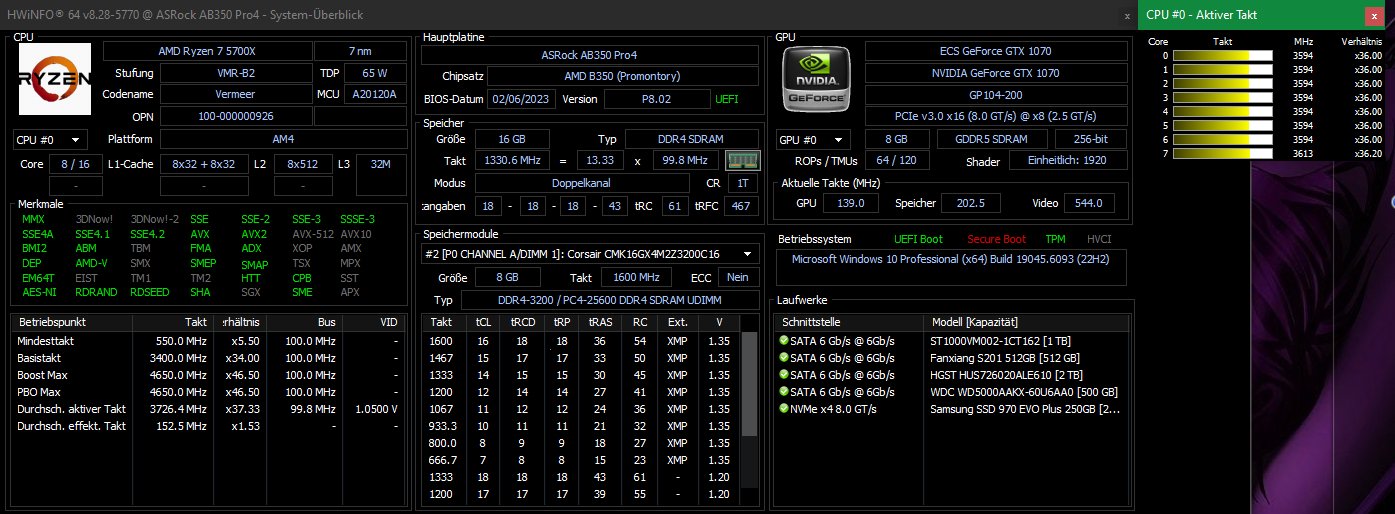The width and height of the screenshot is (1395, 514).
Task: Click the Doppelkanal memory mode field
Action: click(x=582, y=183)
